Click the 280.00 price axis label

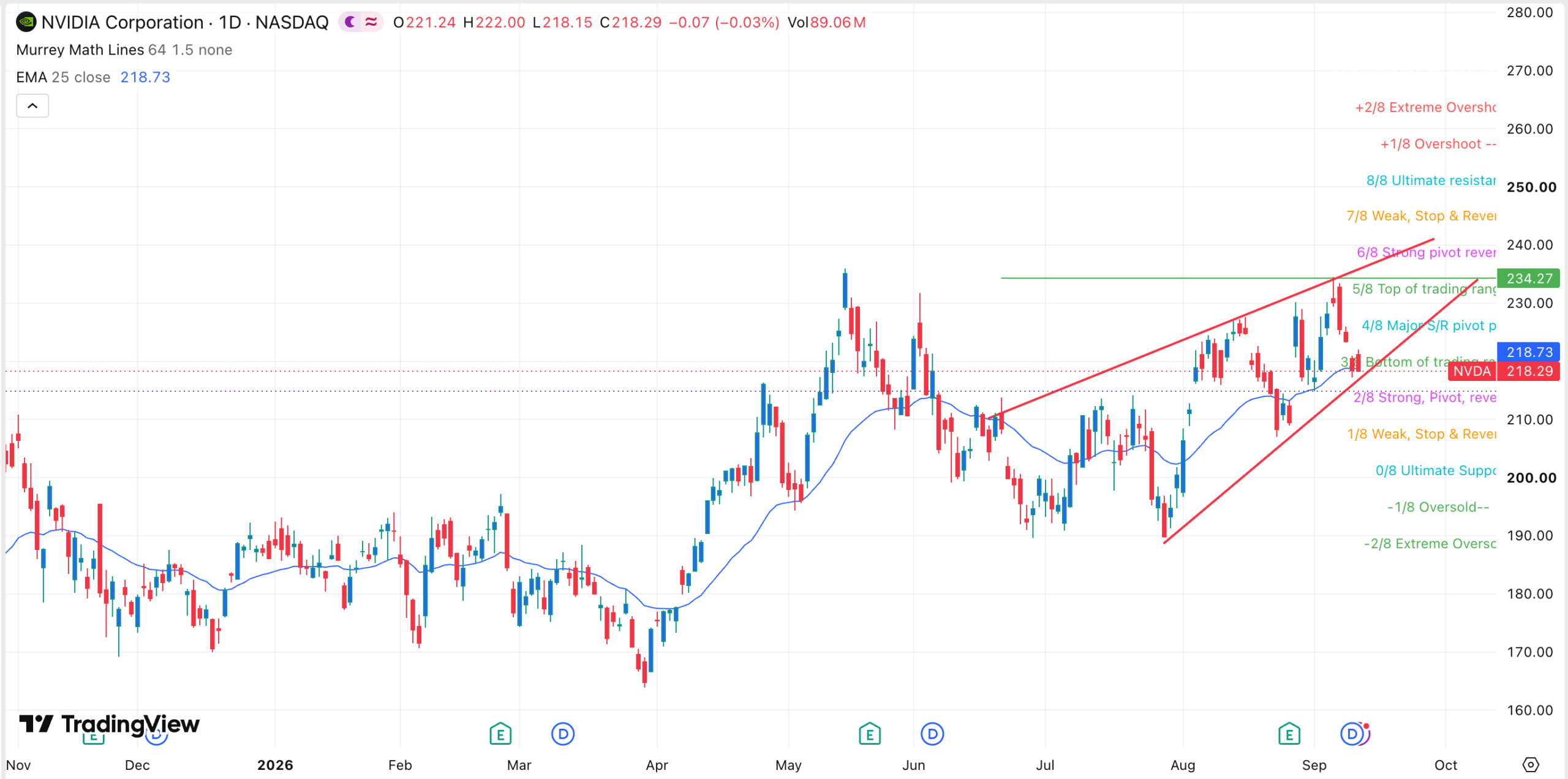tap(1530, 13)
